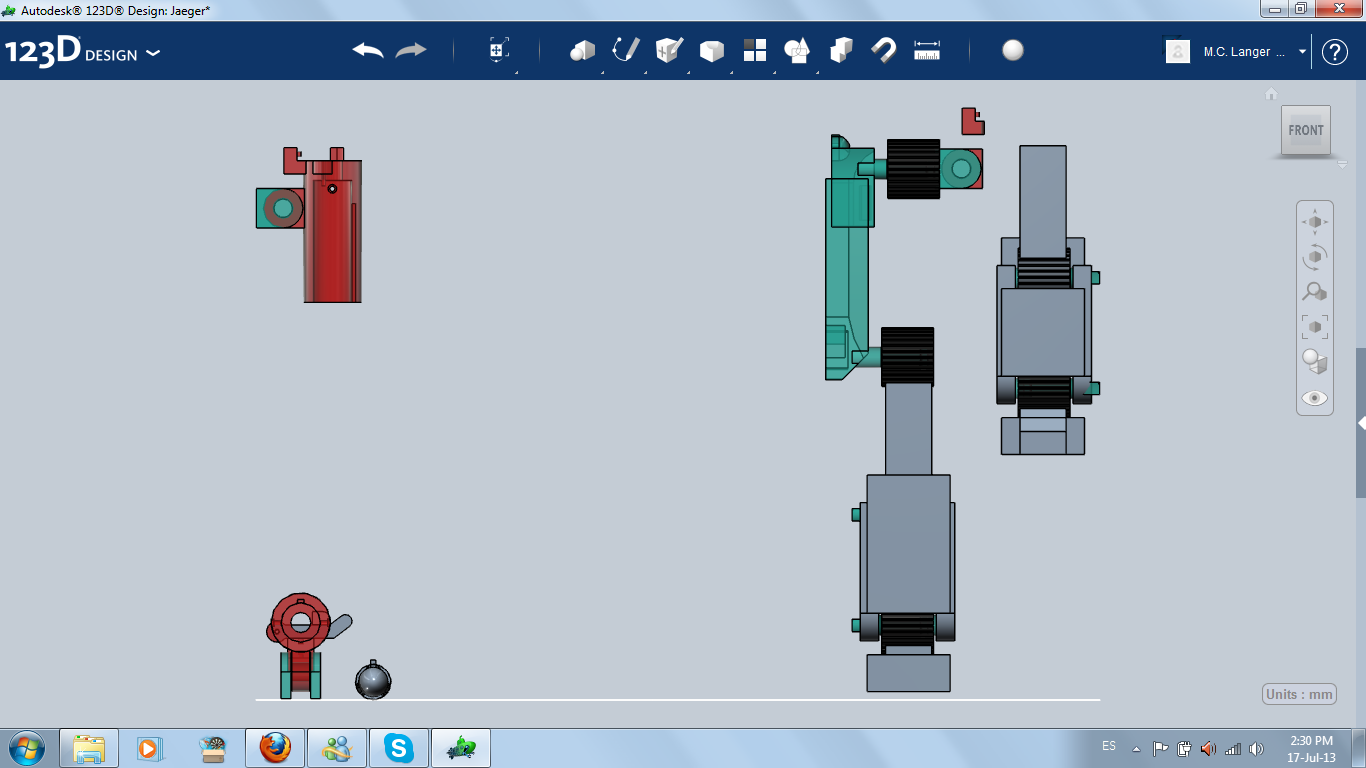Expand the M.C. Langer account dropdown
Viewport: 1366px width, 768px height.
click(x=1302, y=51)
